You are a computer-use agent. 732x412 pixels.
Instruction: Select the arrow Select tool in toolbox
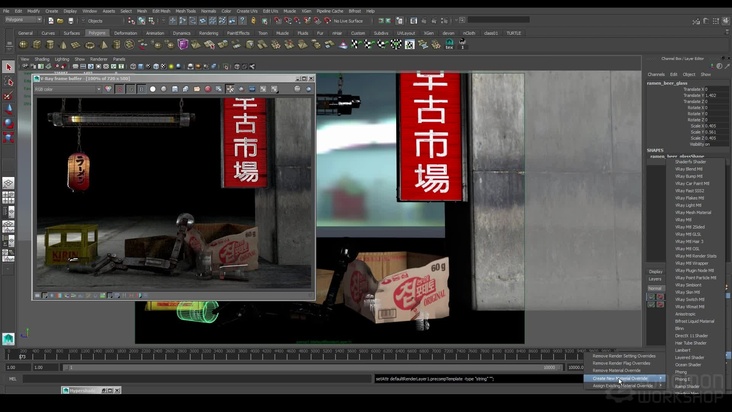(8, 67)
